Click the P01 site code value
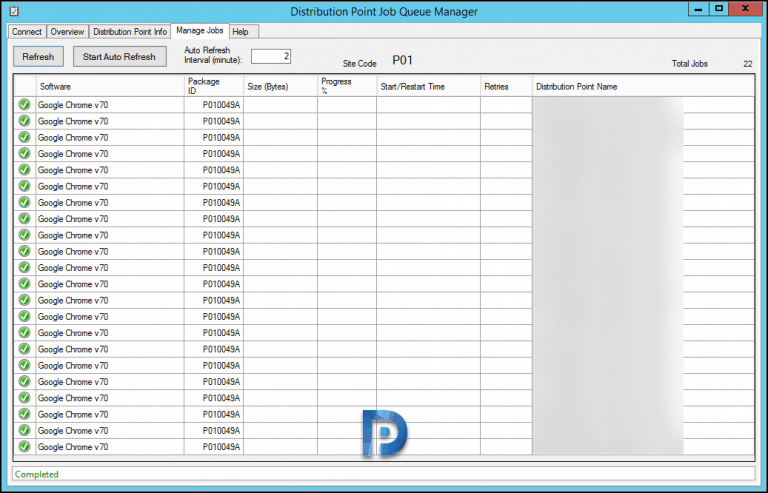 tap(403, 60)
